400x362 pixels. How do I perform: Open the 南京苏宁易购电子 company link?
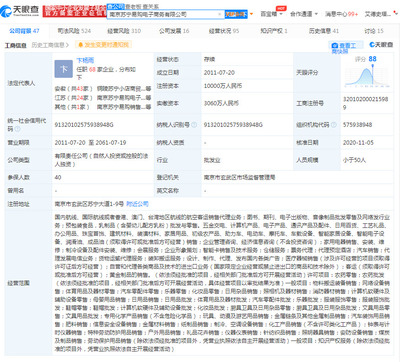tap(124, 98)
